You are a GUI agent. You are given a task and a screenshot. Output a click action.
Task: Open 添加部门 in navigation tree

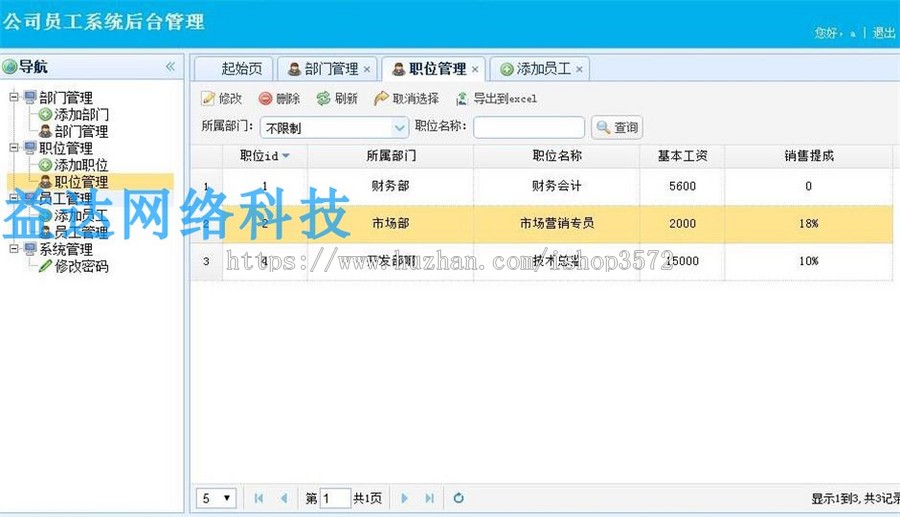(x=81, y=115)
